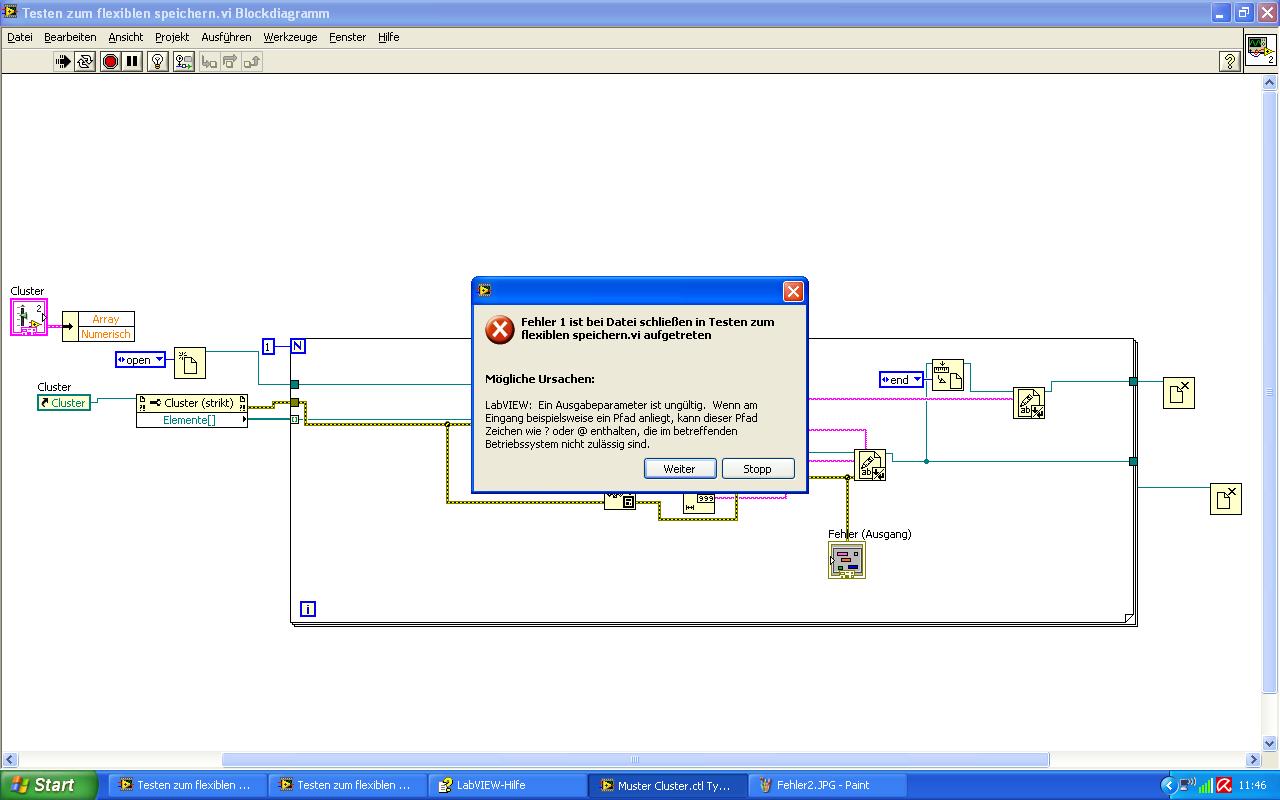Toggle highlight execution lightbulb
Screen dimensions: 1280x800
point(157,61)
